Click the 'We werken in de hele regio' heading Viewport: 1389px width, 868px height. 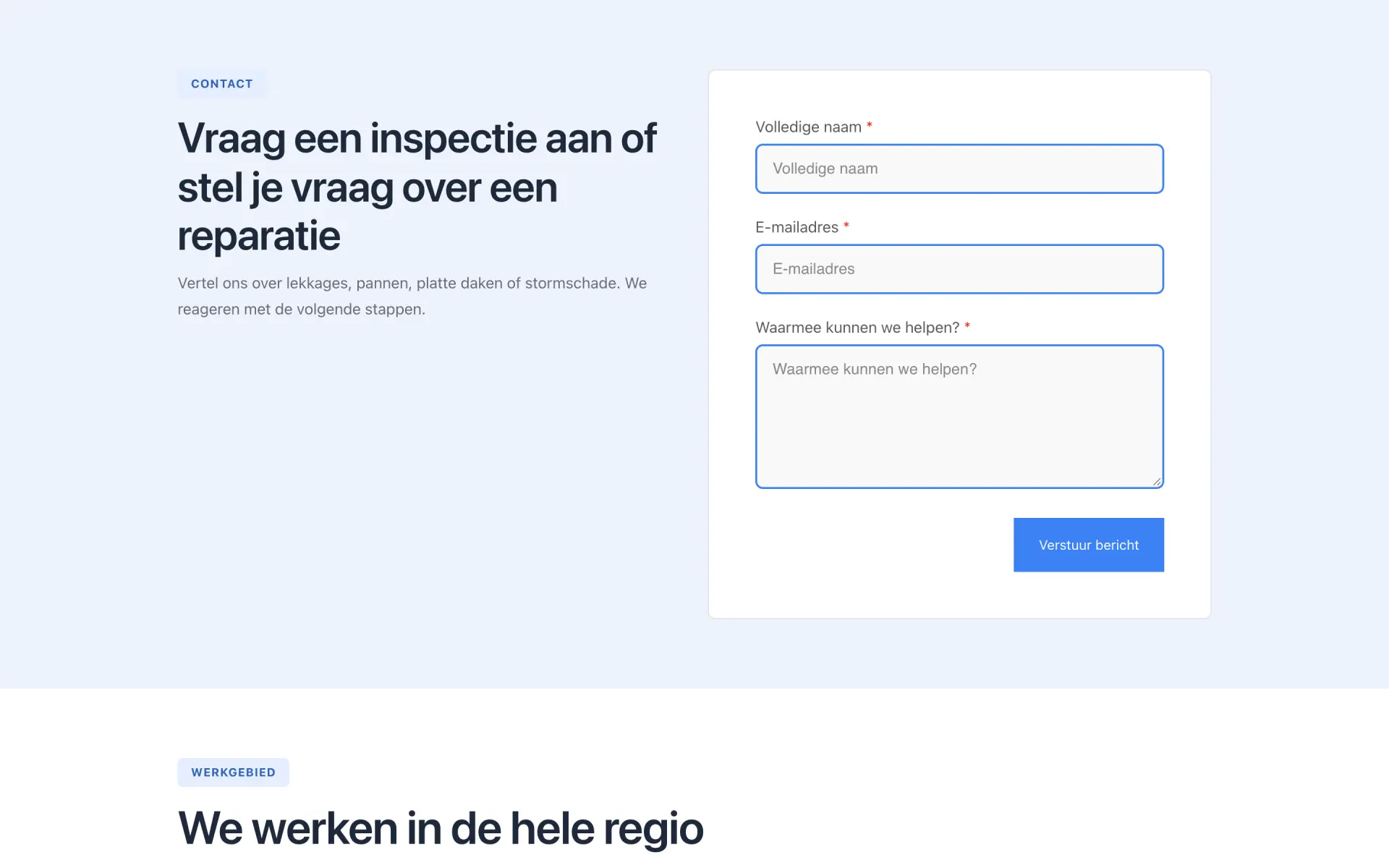click(441, 828)
